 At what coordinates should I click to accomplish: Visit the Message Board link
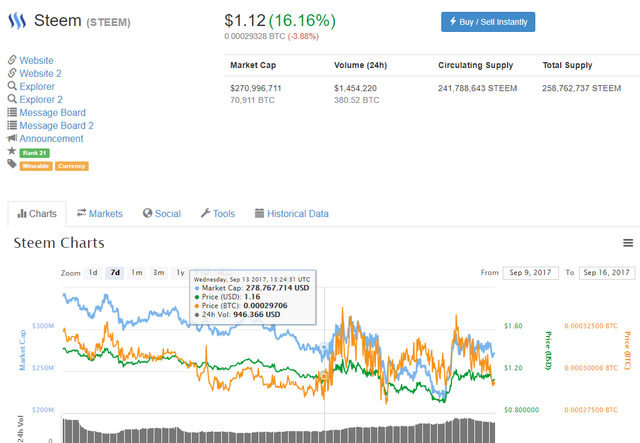point(52,113)
